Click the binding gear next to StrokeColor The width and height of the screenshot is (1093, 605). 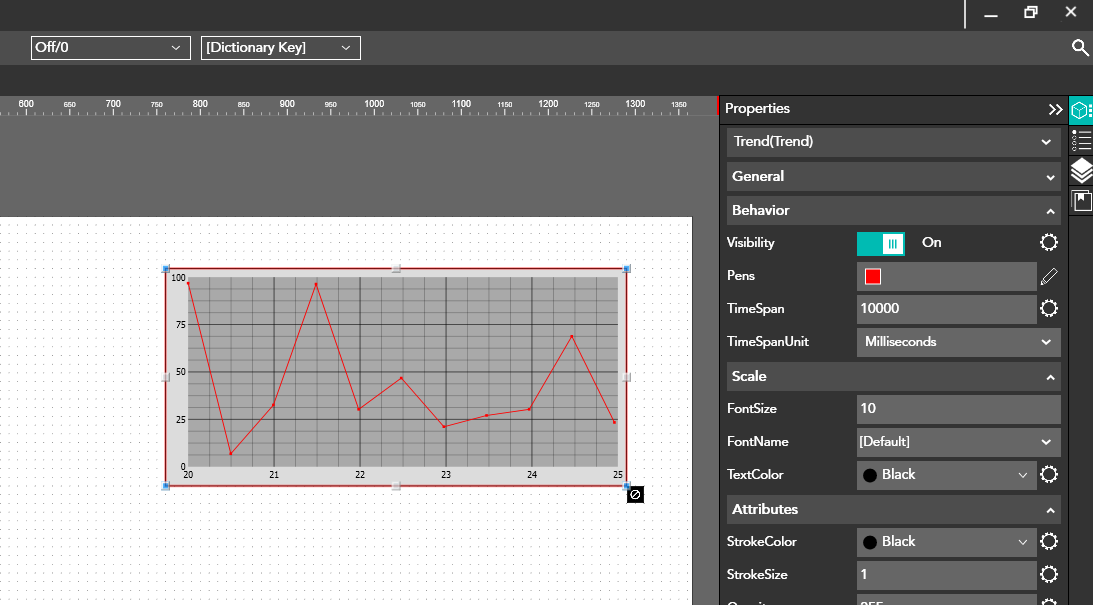point(1048,542)
